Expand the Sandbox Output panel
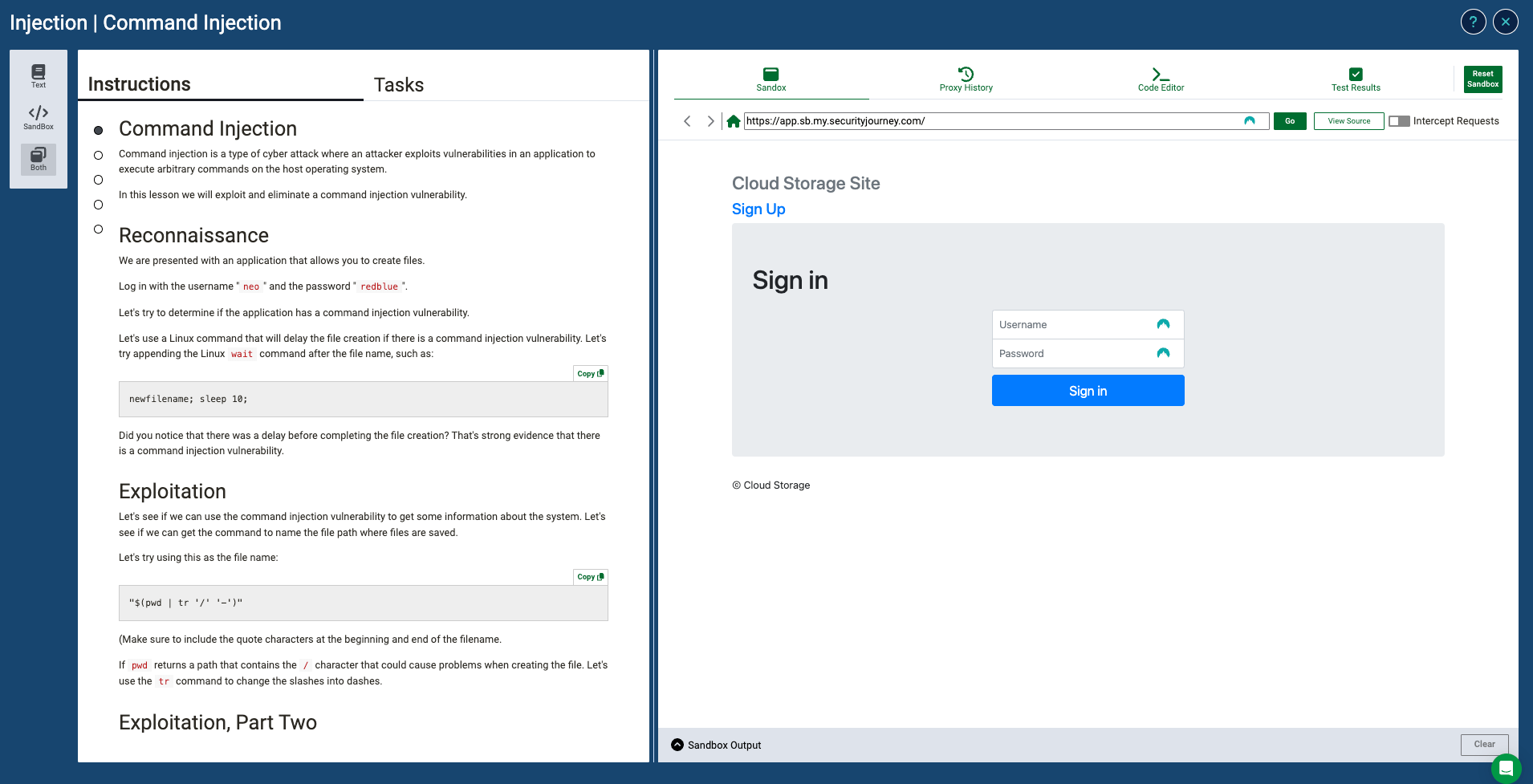 pos(677,745)
